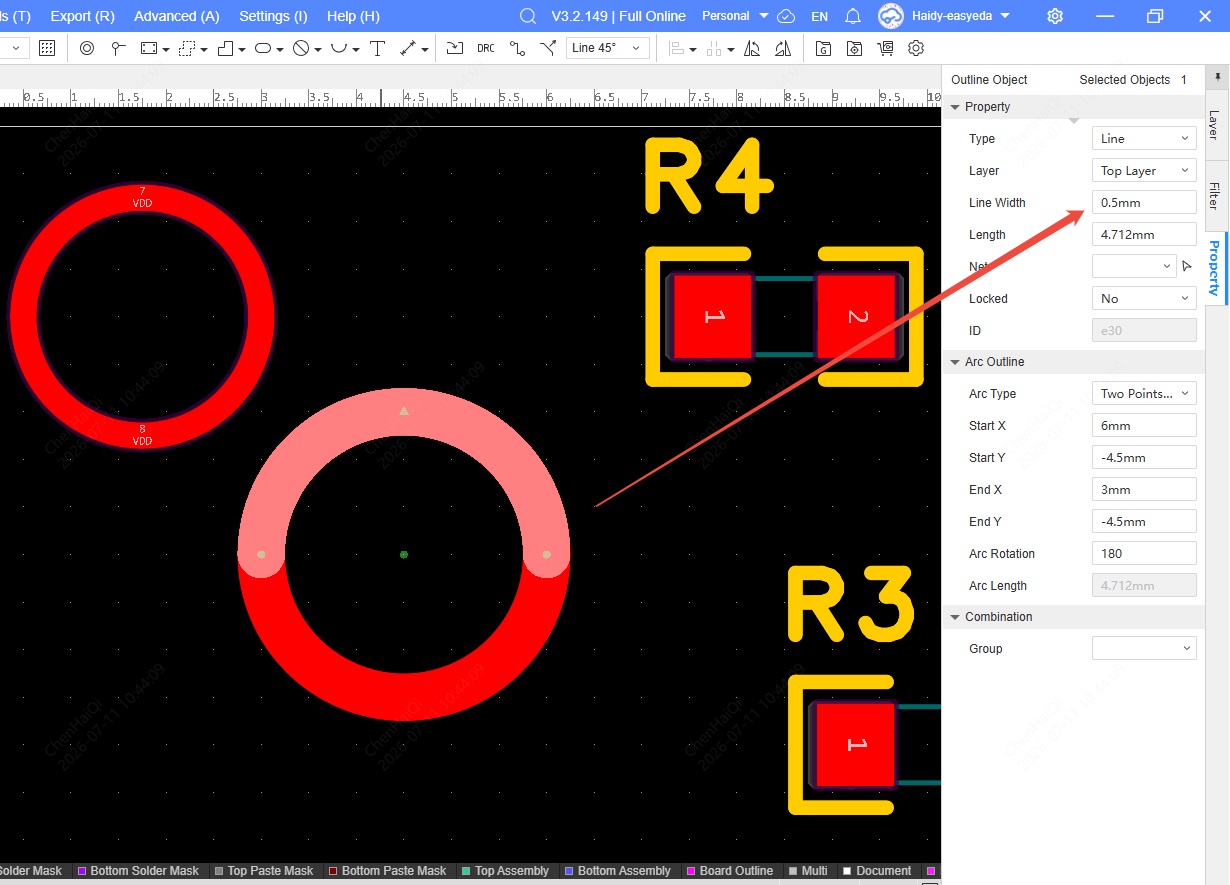Pick the measure dimension tool
1230x885 pixels.
pos(408,48)
